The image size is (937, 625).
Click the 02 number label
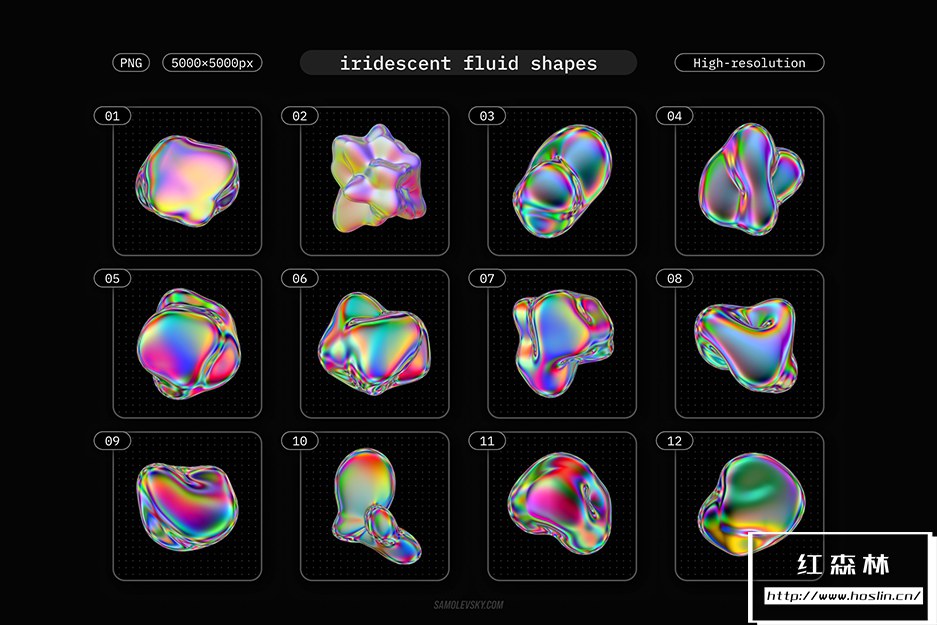click(299, 116)
